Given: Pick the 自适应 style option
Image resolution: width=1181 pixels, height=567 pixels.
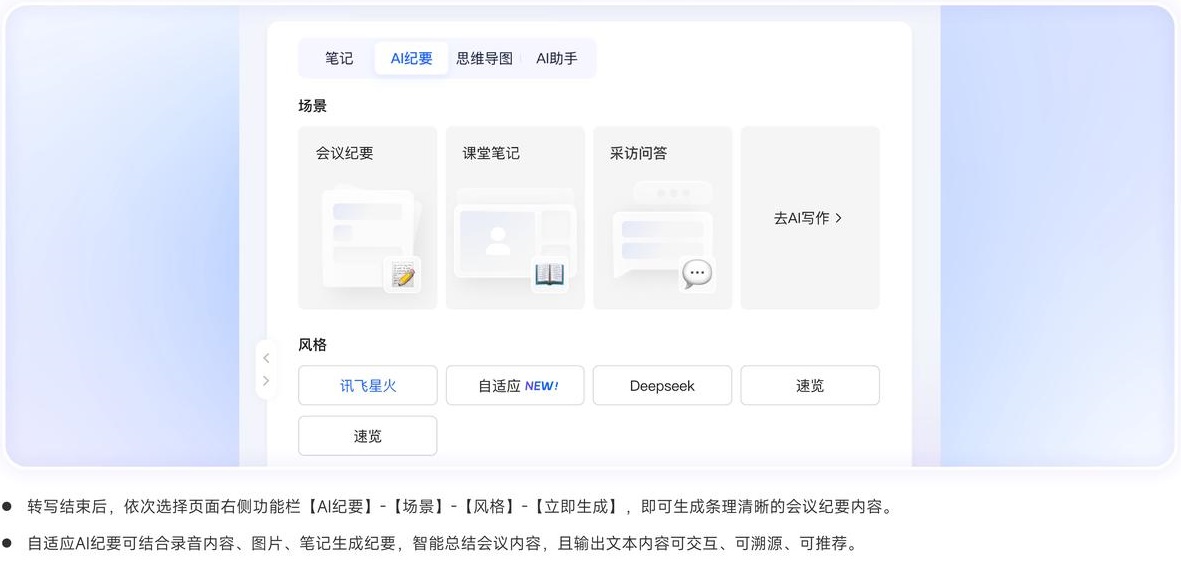Looking at the screenshot, I should point(500,386).
